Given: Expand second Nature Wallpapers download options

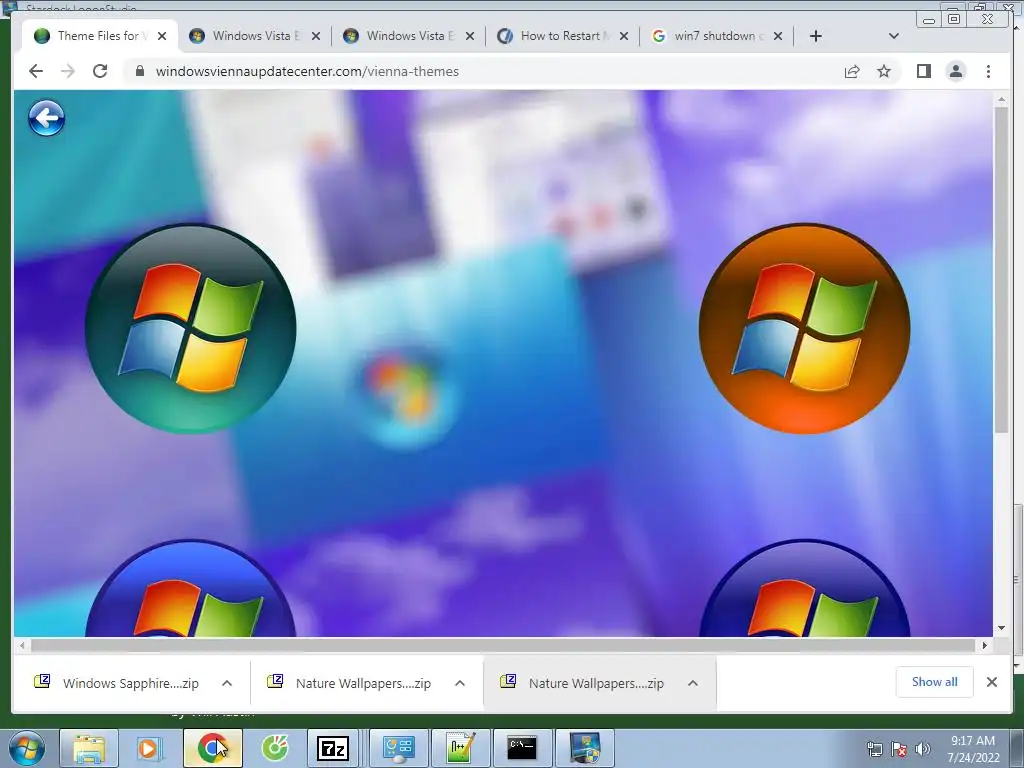Looking at the screenshot, I should [693, 683].
